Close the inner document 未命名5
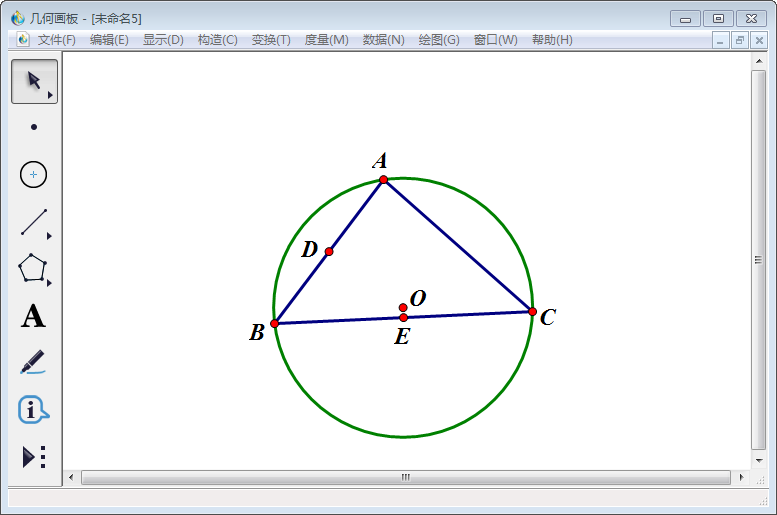This screenshot has width=777, height=515. click(759, 40)
